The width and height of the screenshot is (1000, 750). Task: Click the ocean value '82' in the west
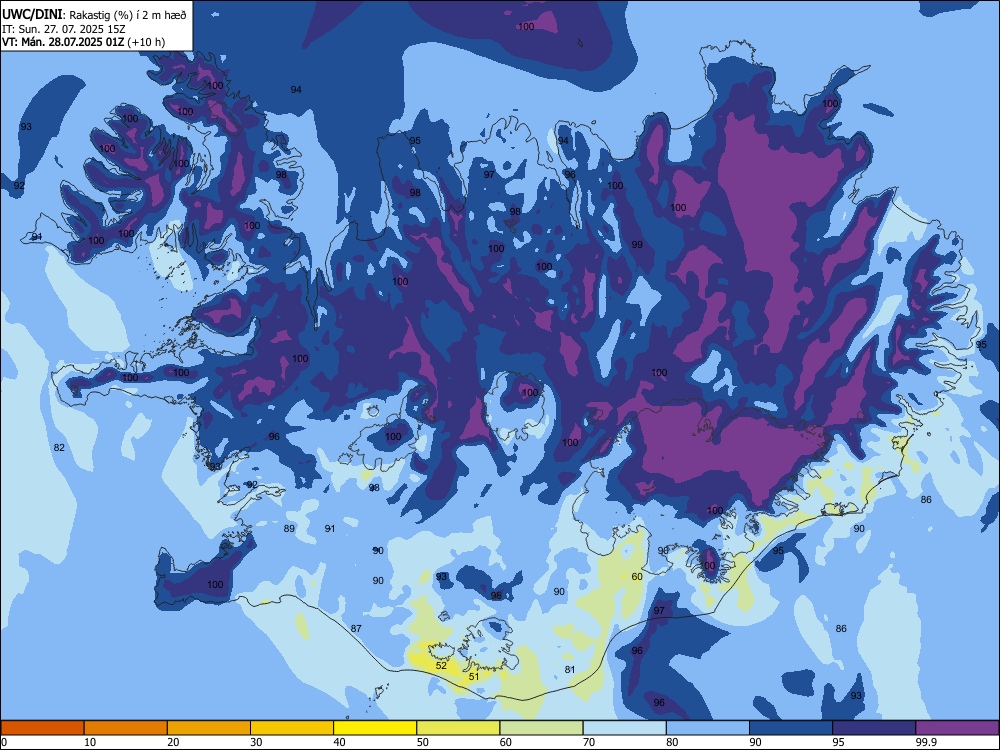pyautogui.click(x=59, y=448)
